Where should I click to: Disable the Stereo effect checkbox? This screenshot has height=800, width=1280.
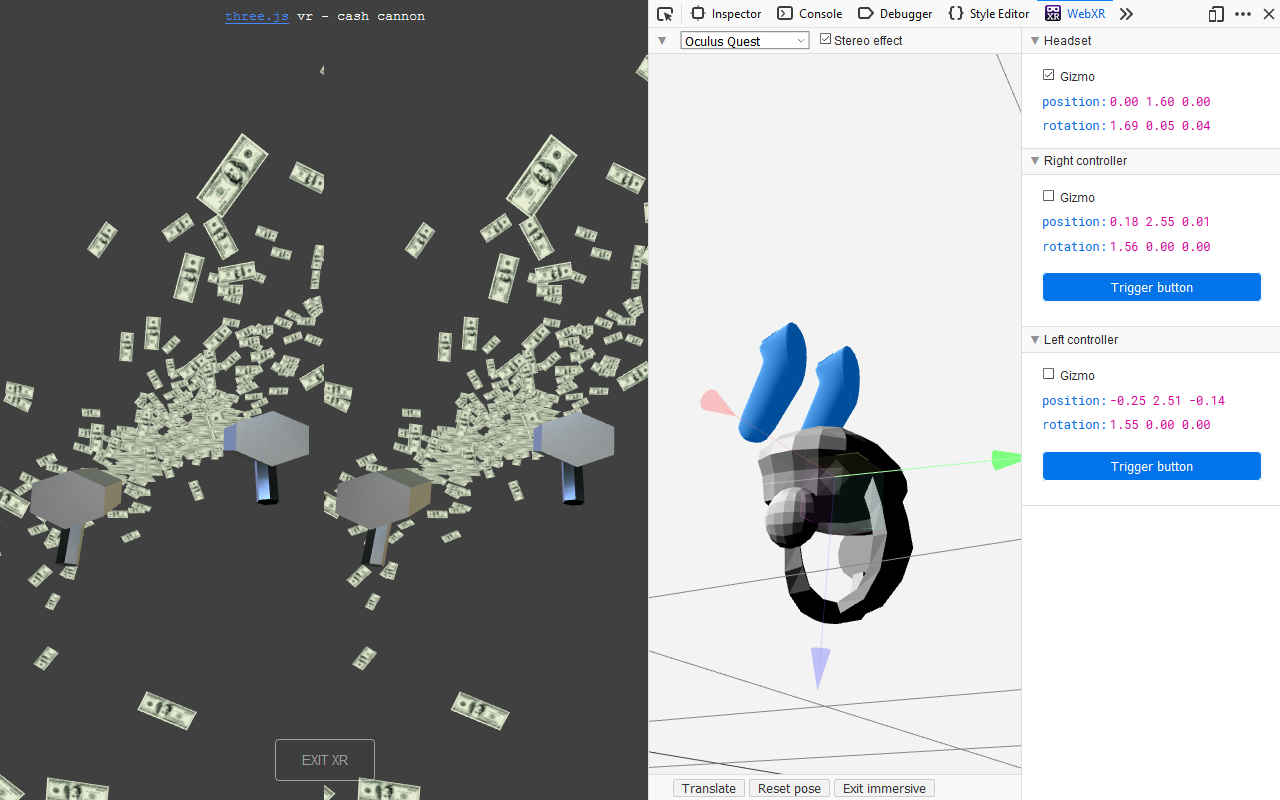[x=825, y=40]
